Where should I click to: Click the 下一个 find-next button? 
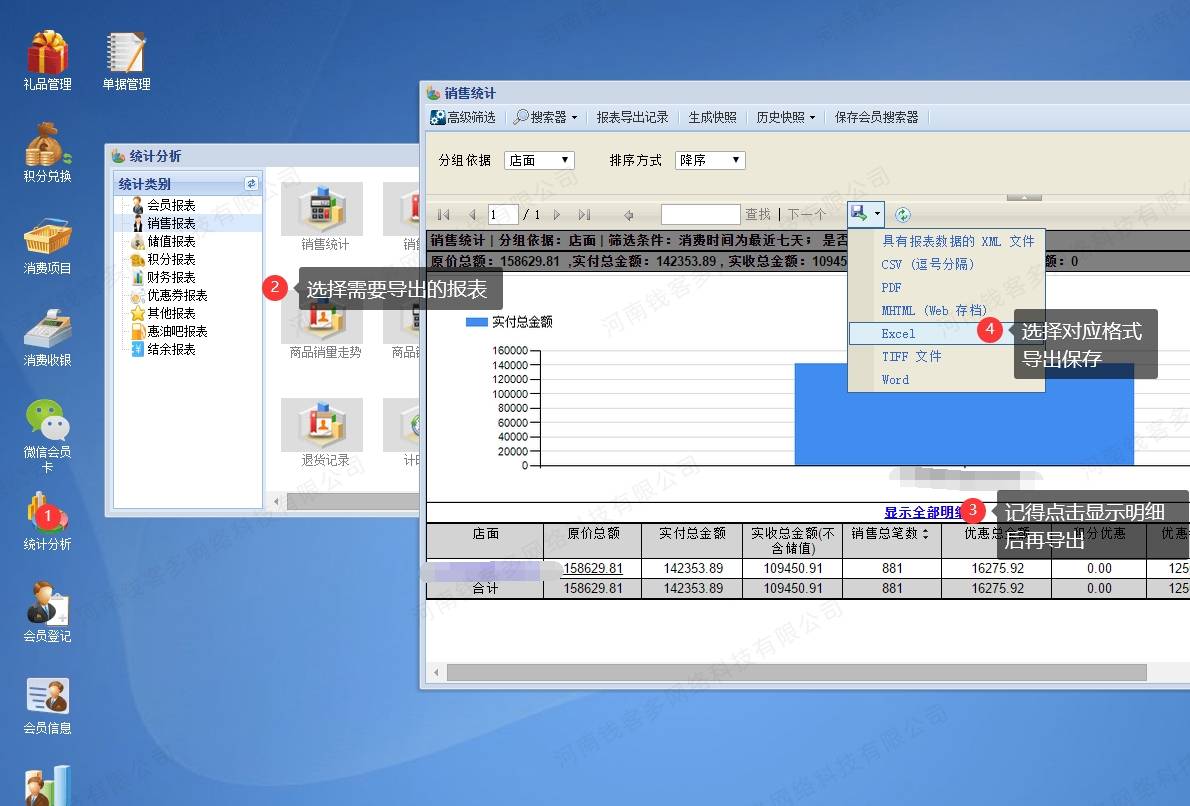tap(806, 215)
